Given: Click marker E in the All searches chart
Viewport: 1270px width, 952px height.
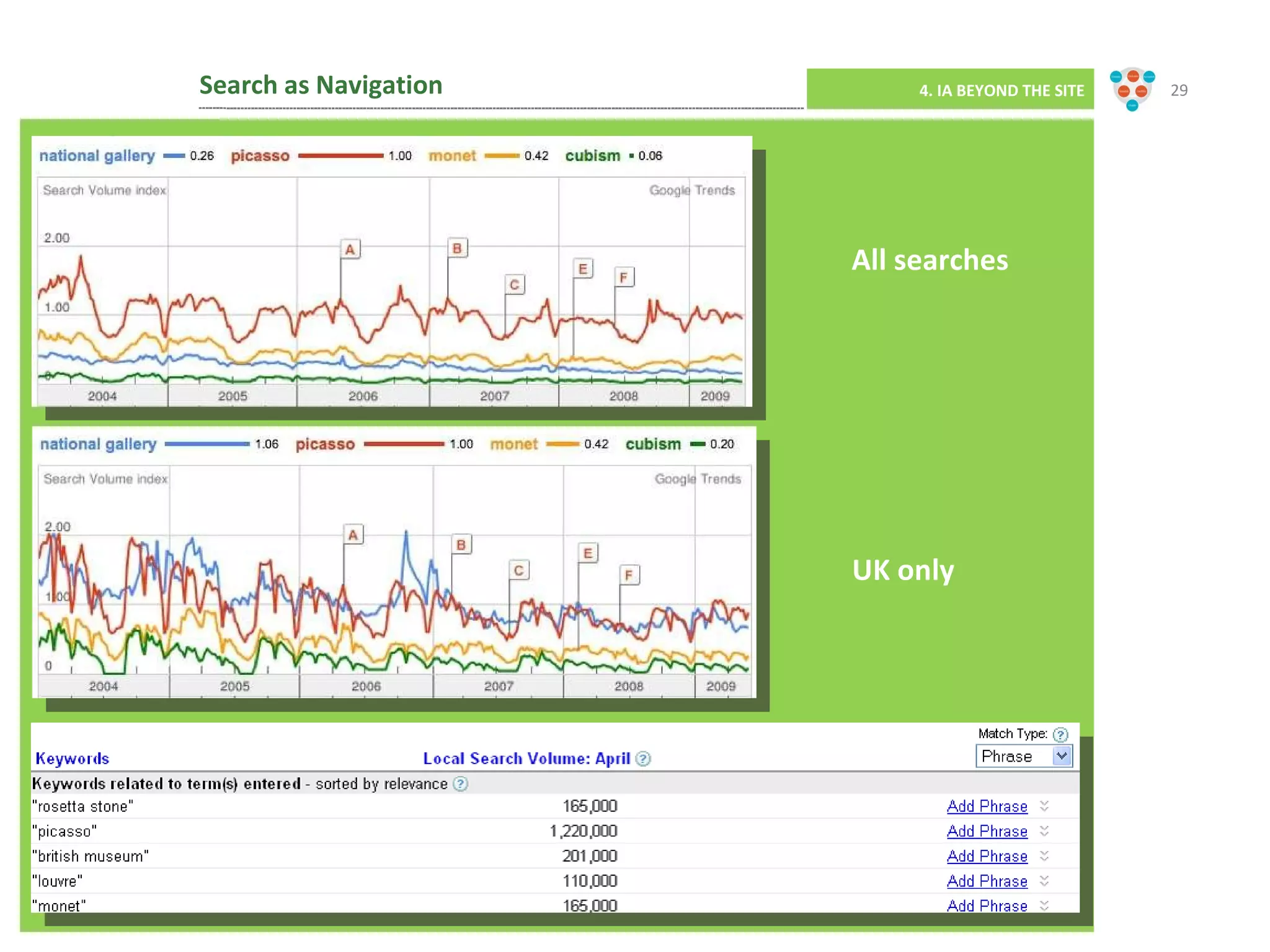Looking at the screenshot, I should 583,268.
